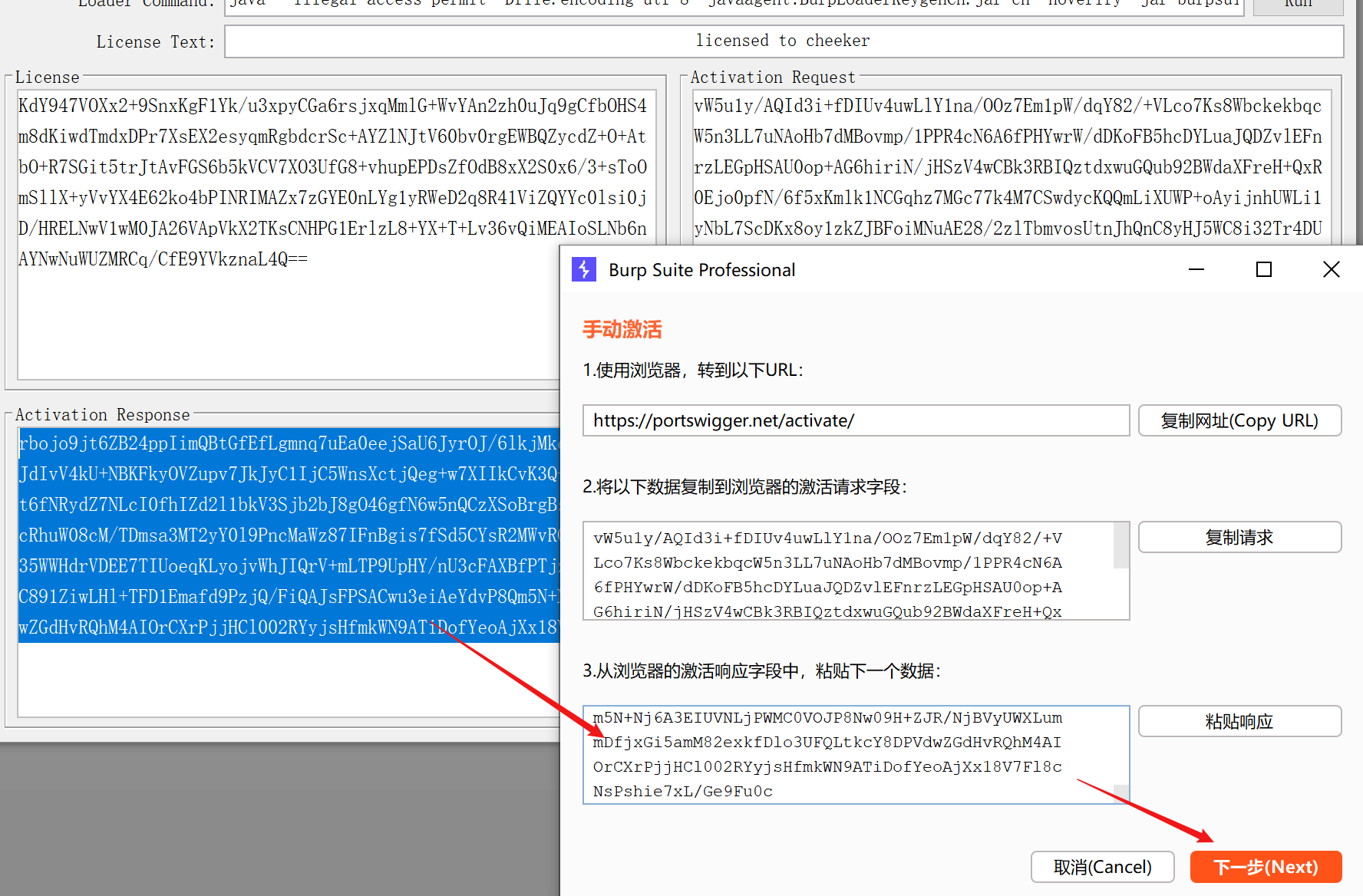Click the 'Activation Response' group label
The image size is (1363, 896).
(102, 415)
